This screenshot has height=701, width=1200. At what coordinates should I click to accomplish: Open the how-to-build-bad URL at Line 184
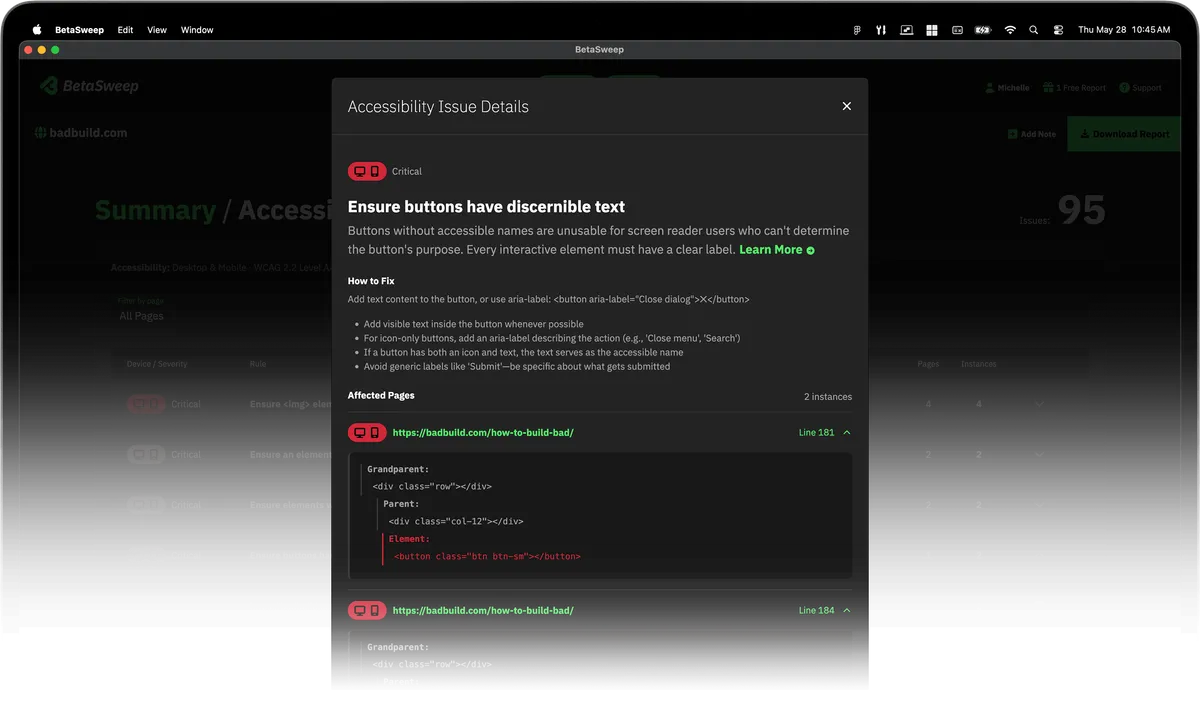(483, 611)
